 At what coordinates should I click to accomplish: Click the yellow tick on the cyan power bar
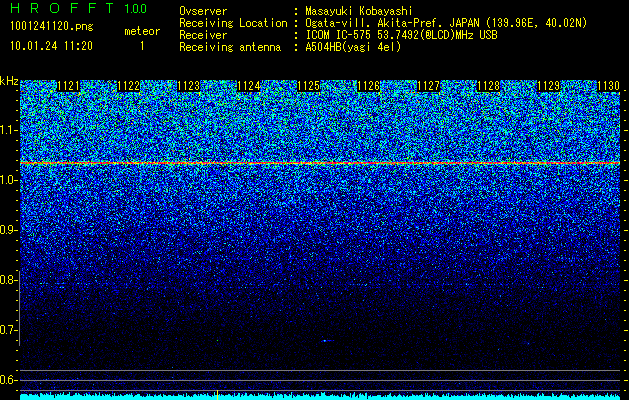[217, 395]
